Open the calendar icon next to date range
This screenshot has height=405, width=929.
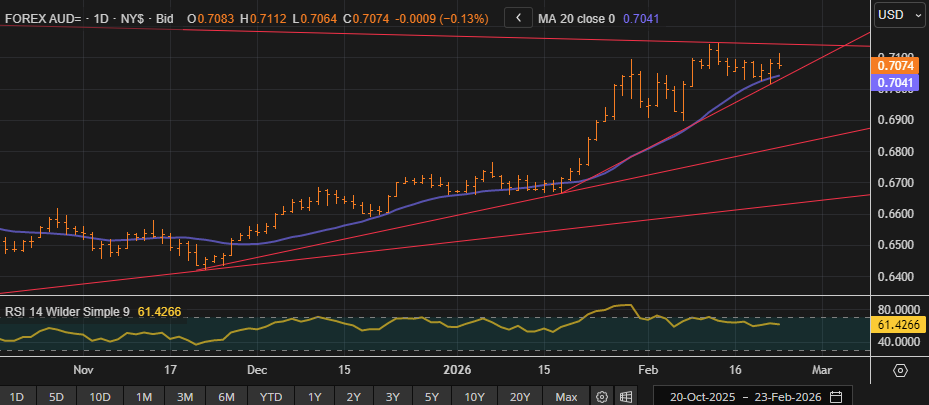tap(836, 396)
